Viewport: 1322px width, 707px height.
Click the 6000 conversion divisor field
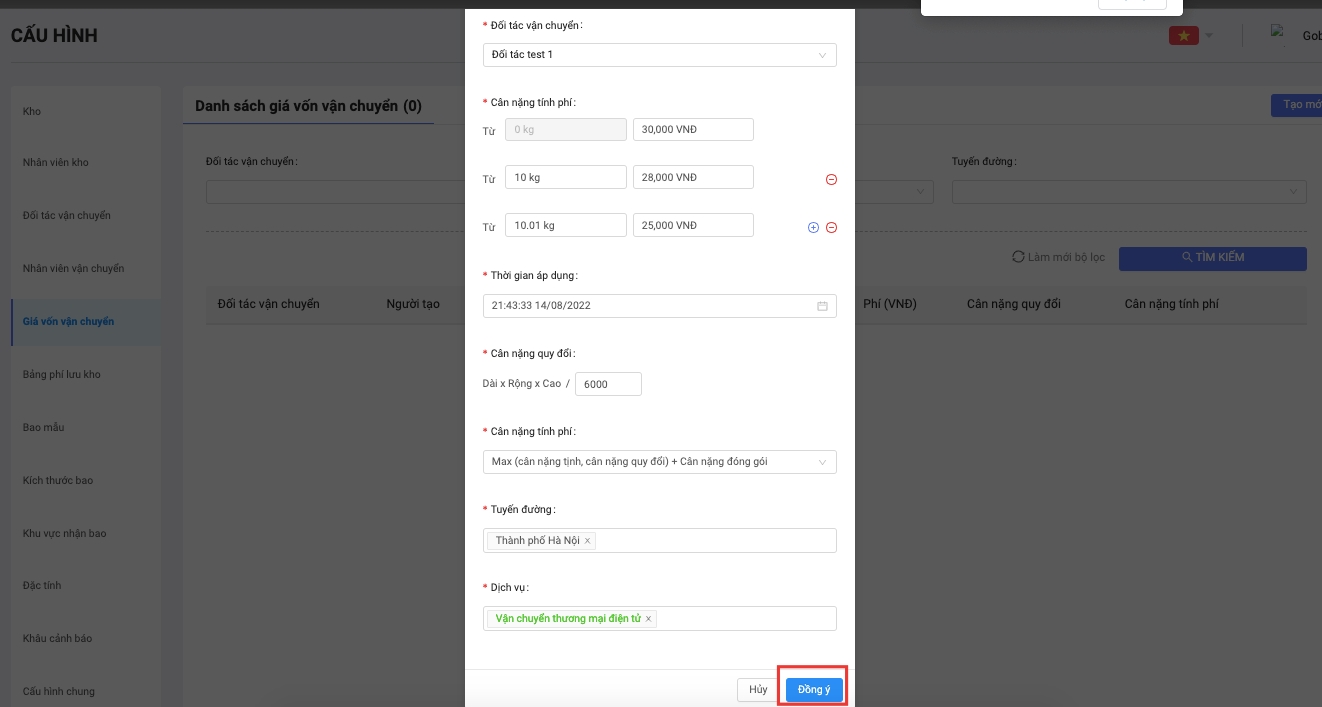608,384
